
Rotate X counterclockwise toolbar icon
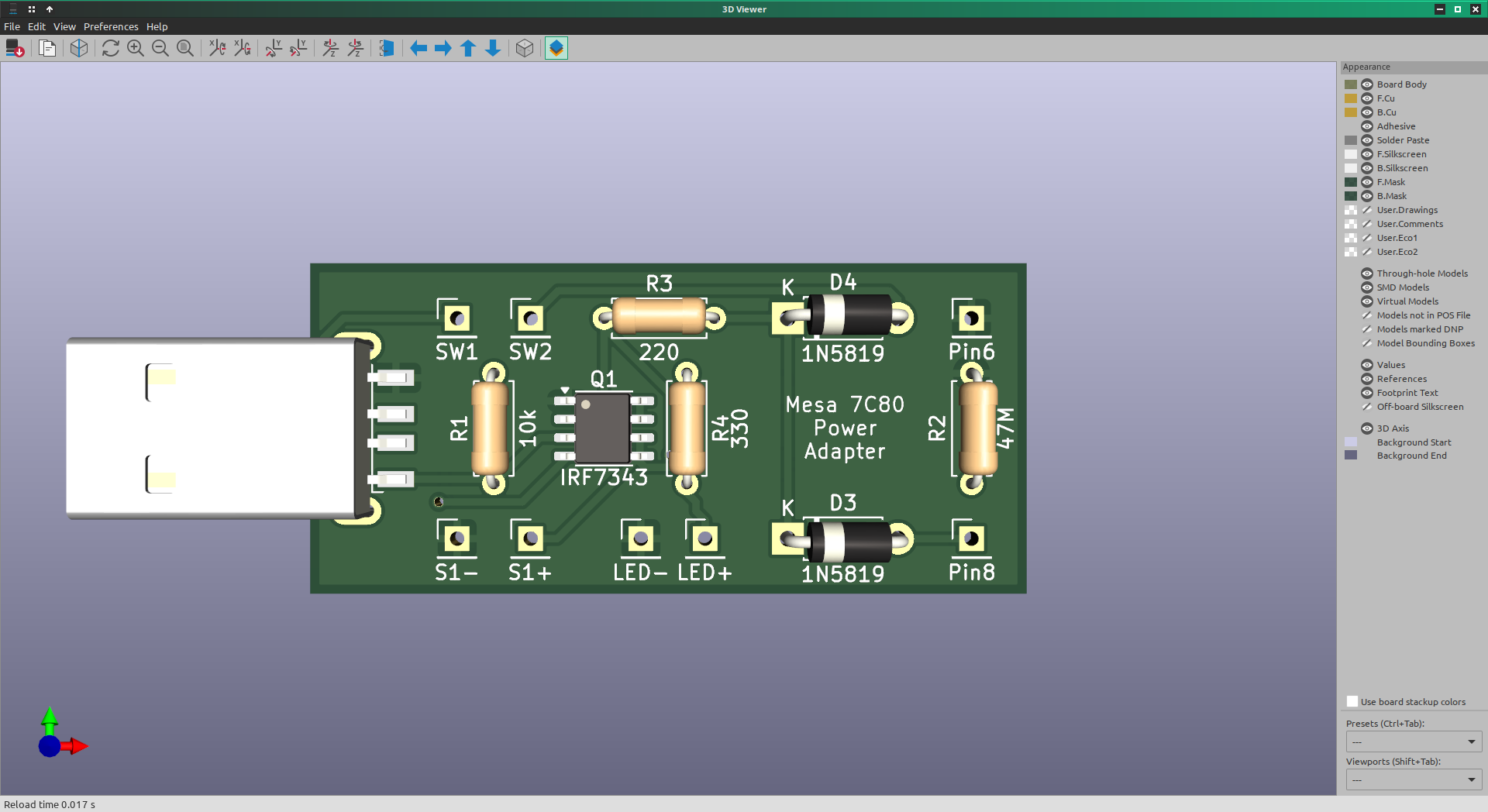pyautogui.click(x=243, y=48)
